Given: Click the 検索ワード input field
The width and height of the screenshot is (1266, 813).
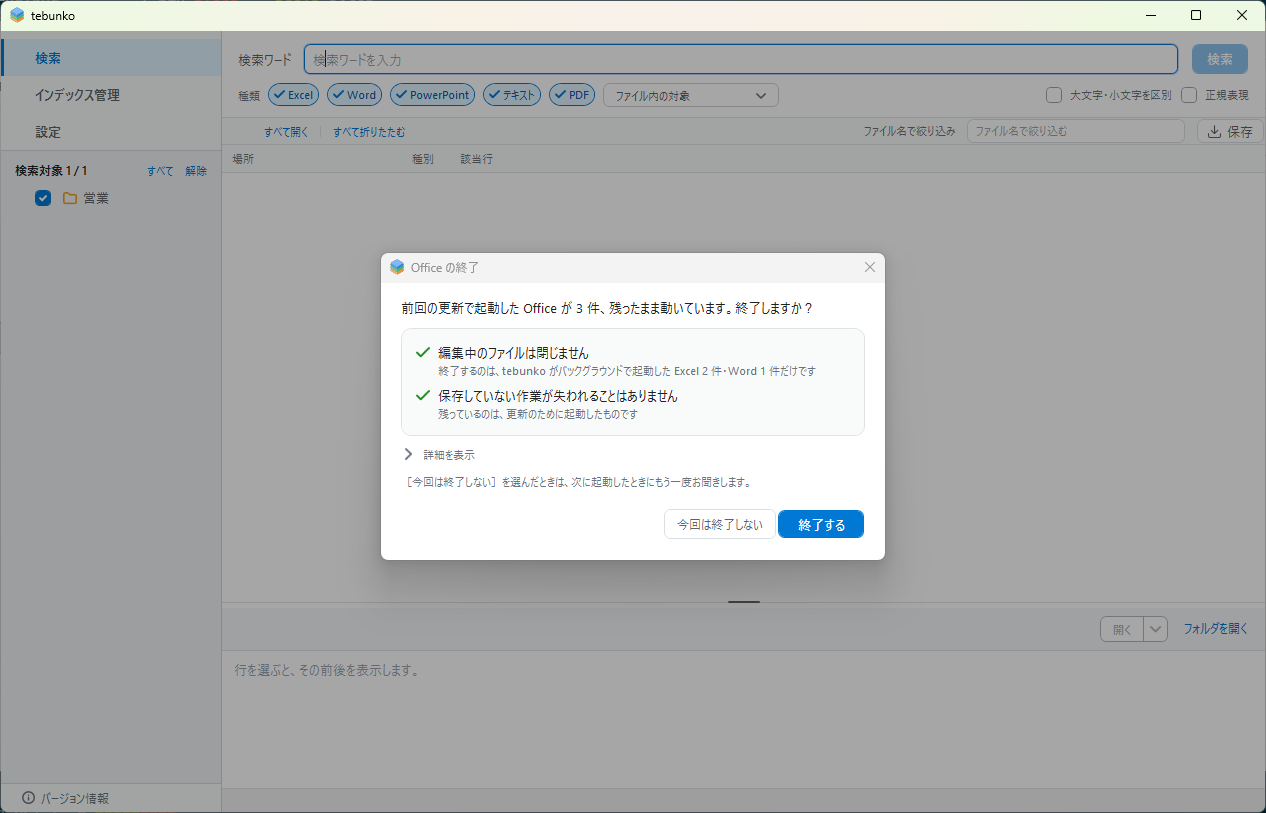Looking at the screenshot, I should [x=741, y=60].
